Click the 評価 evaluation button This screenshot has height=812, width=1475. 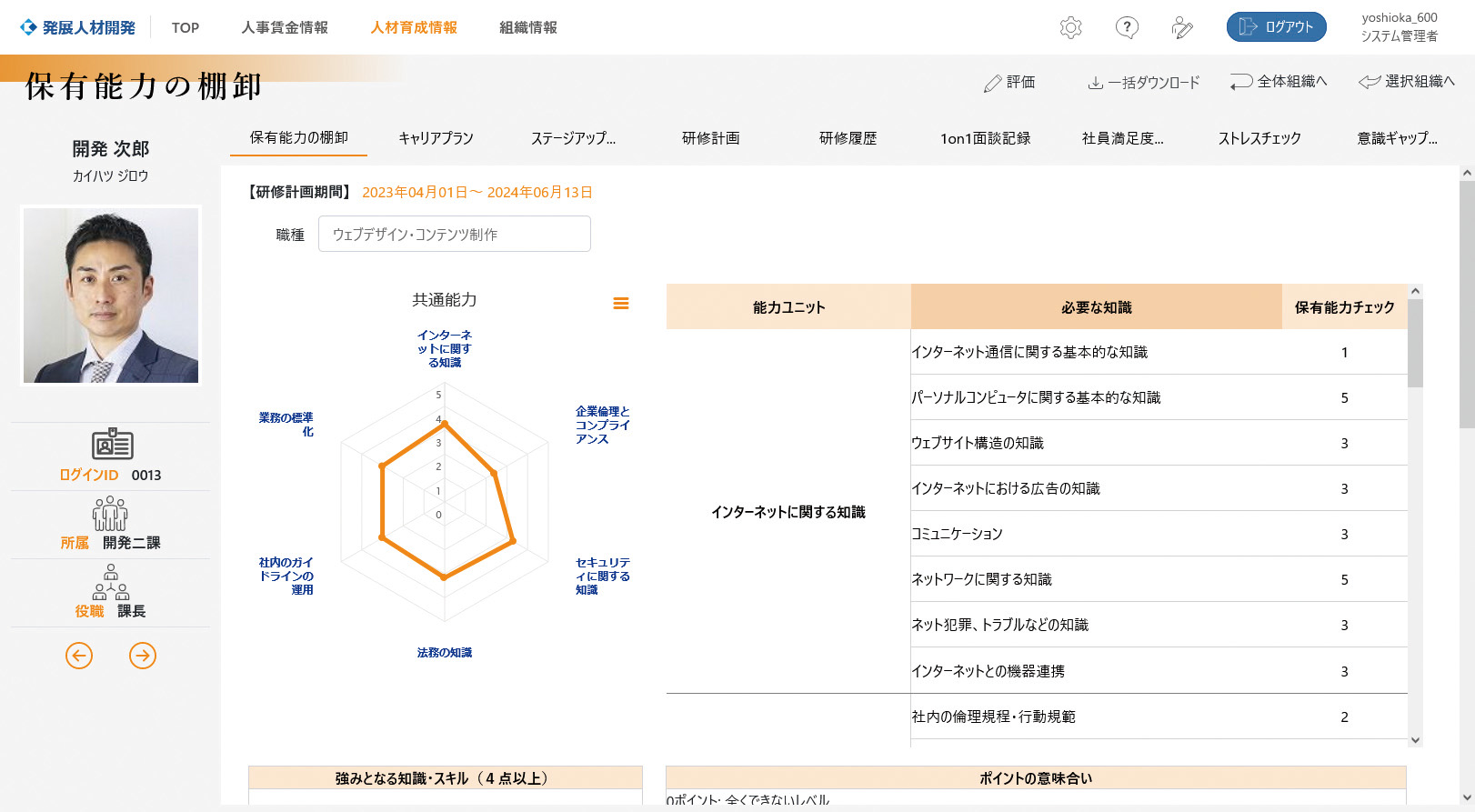[1009, 83]
